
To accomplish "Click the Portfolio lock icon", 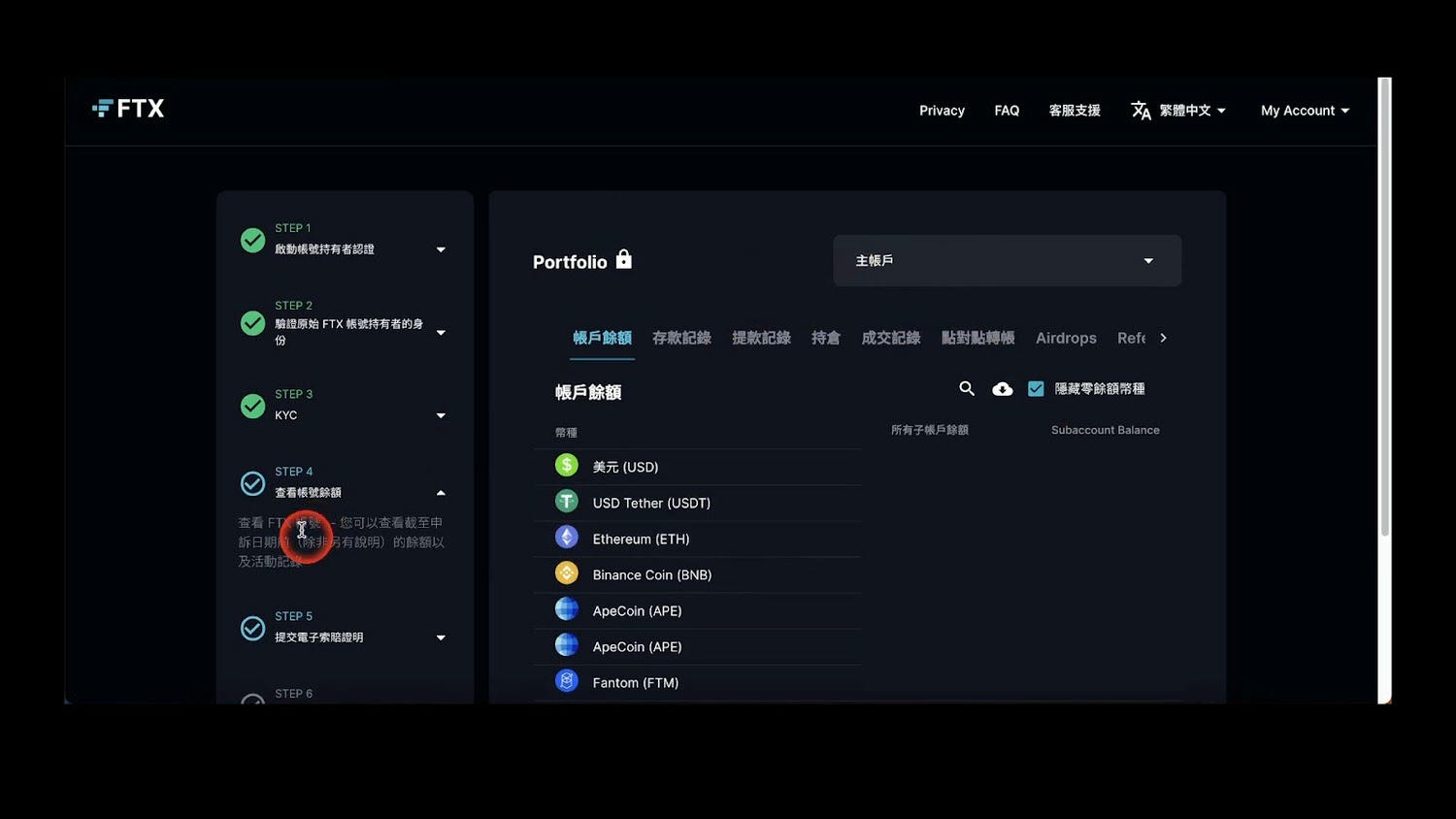I will (x=624, y=259).
